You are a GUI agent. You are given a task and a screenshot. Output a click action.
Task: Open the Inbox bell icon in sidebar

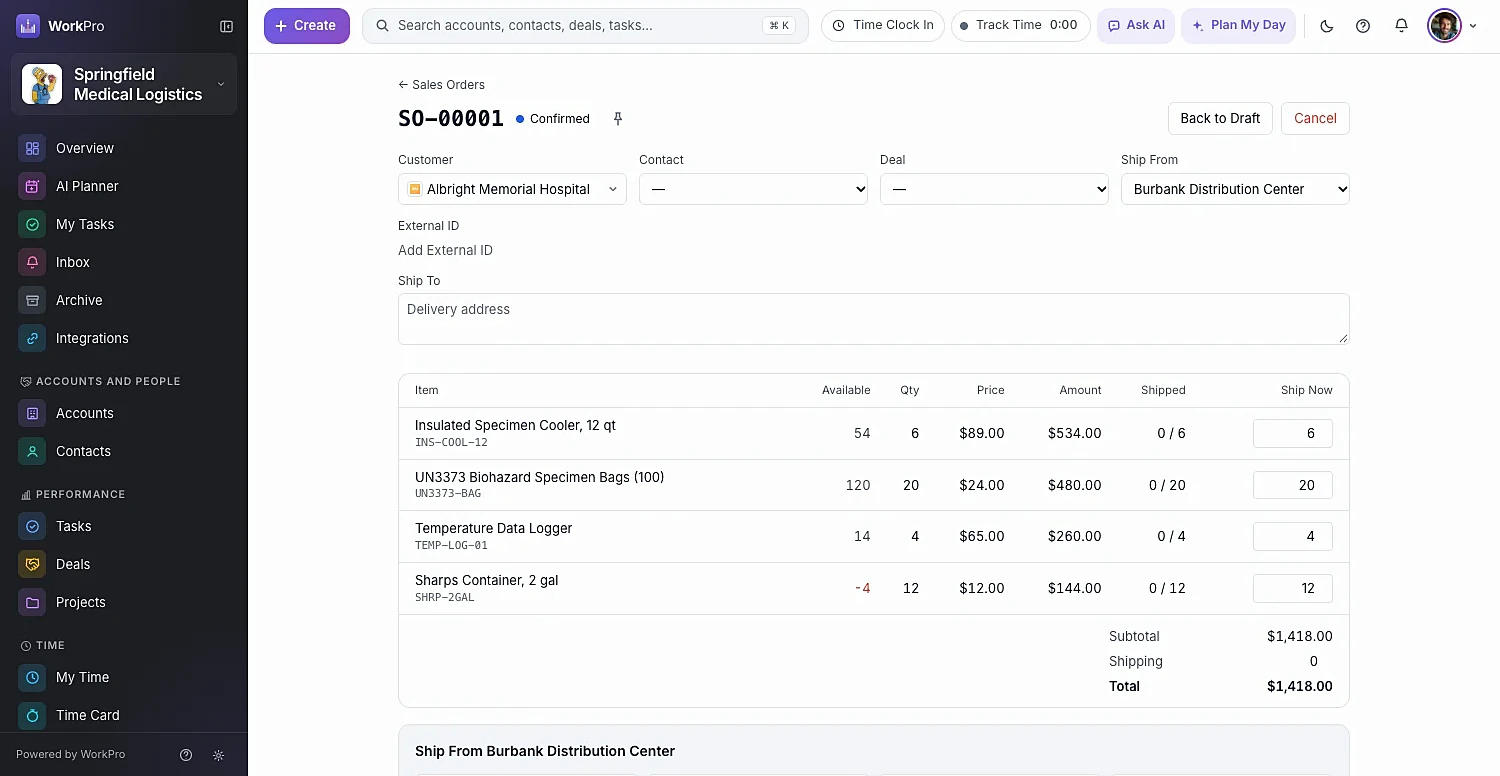pyautogui.click(x=32, y=262)
